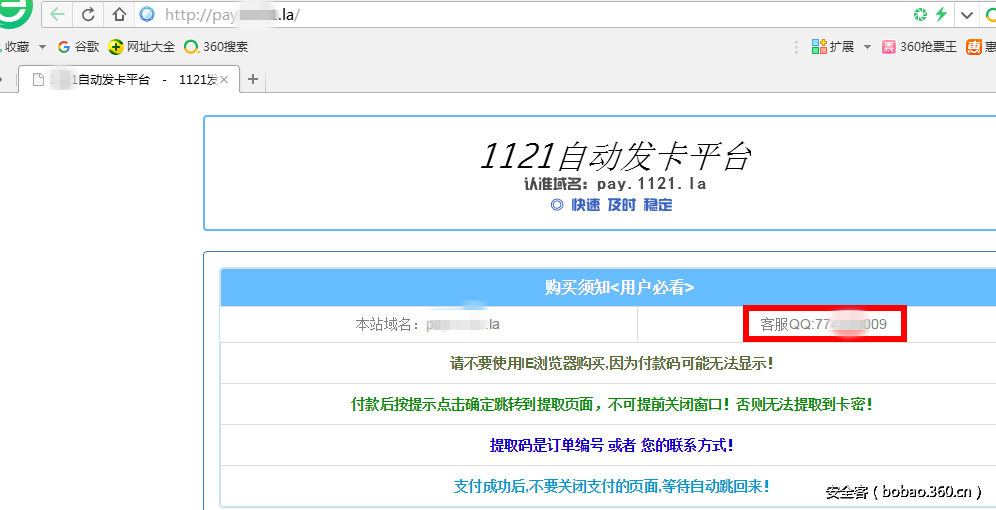This screenshot has width=996, height=510.
Task: Close the 自动发卡平台 tab
Action: click(224, 79)
